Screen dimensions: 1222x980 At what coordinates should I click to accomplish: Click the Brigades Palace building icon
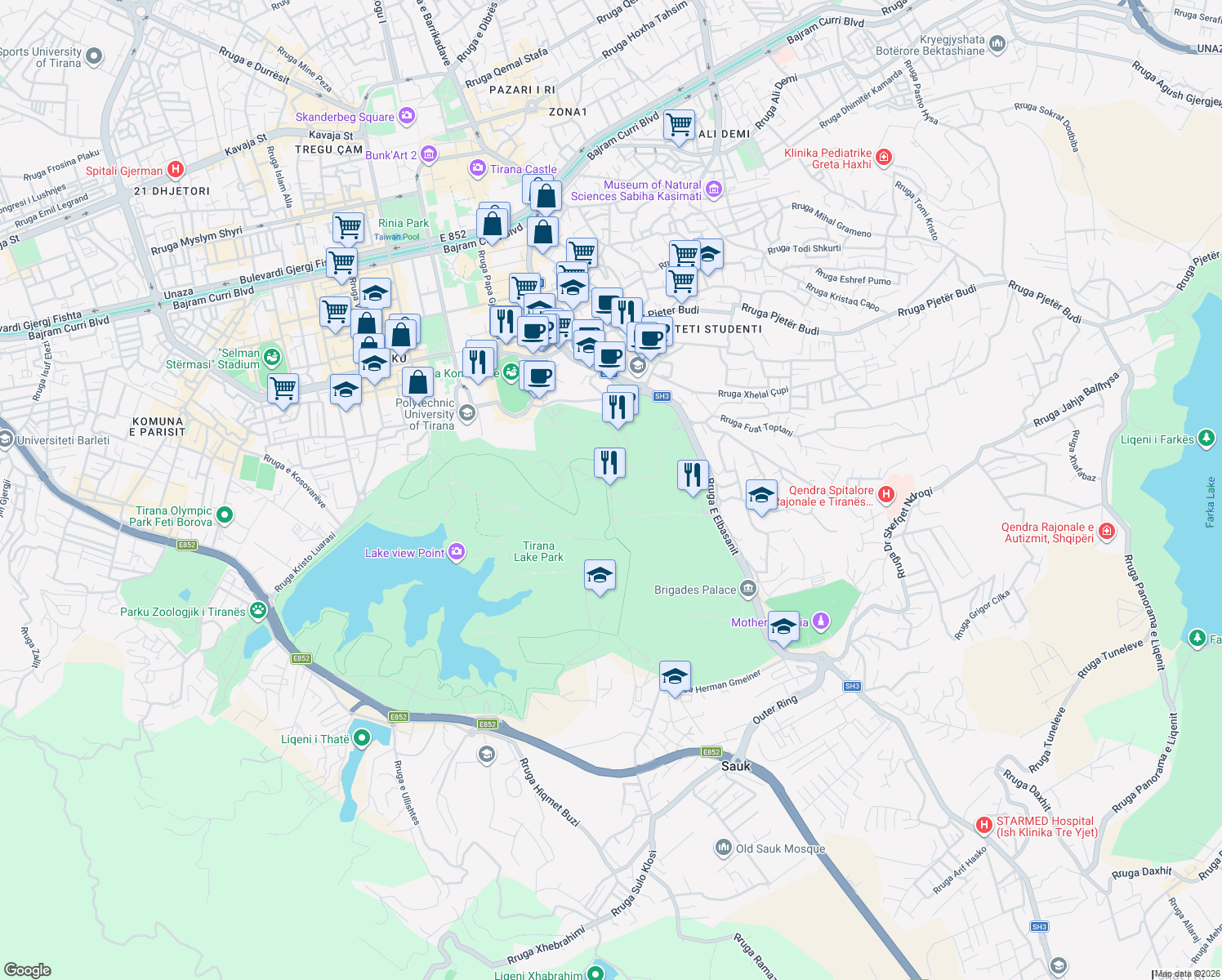(750, 589)
